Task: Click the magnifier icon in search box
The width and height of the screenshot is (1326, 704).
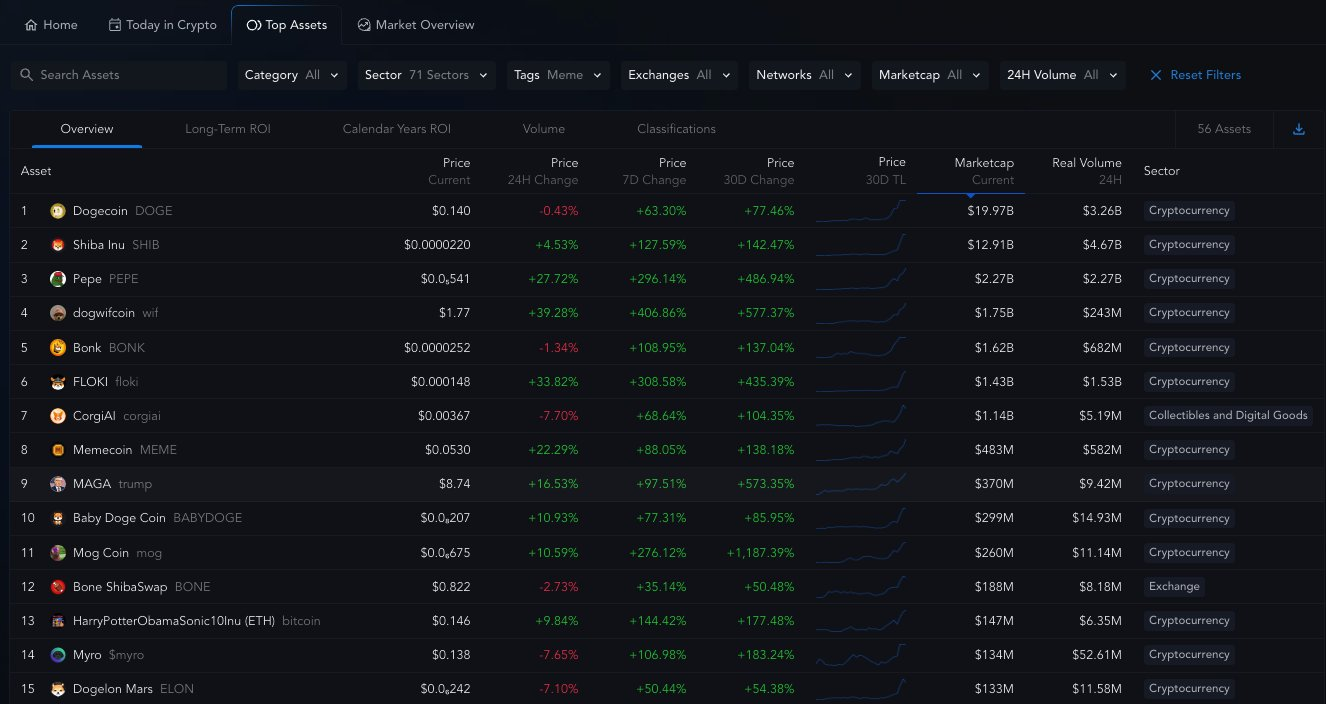Action: [26, 75]
